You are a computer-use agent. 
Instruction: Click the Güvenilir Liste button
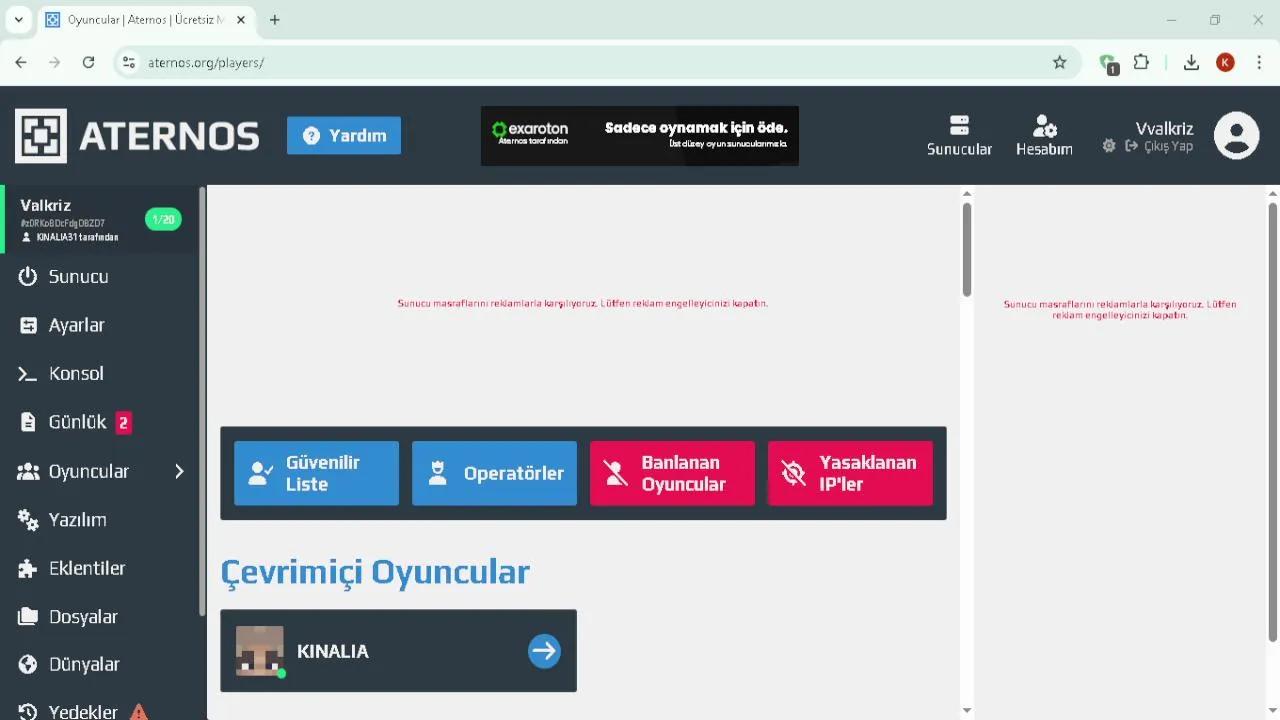click(316, 473)
